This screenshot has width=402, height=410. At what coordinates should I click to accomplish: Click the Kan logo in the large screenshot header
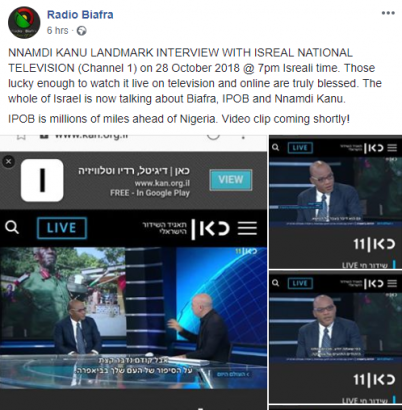[x=211, y=229]
